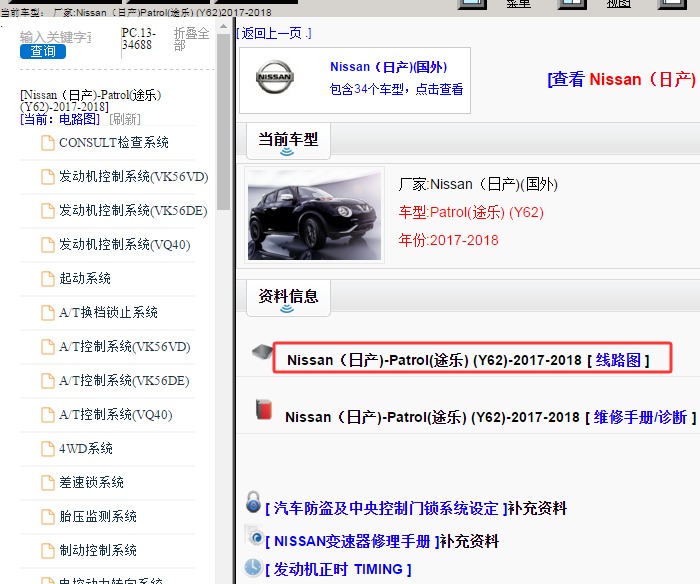
Task: Click 返回上一页 back link
Action: 274,33
